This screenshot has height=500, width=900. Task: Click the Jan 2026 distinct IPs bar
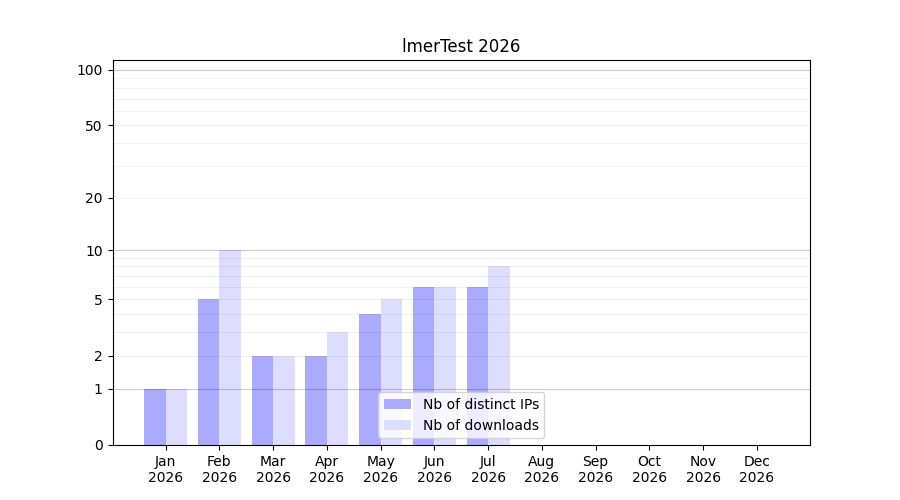pyautogui.click(x=155, y=417)
